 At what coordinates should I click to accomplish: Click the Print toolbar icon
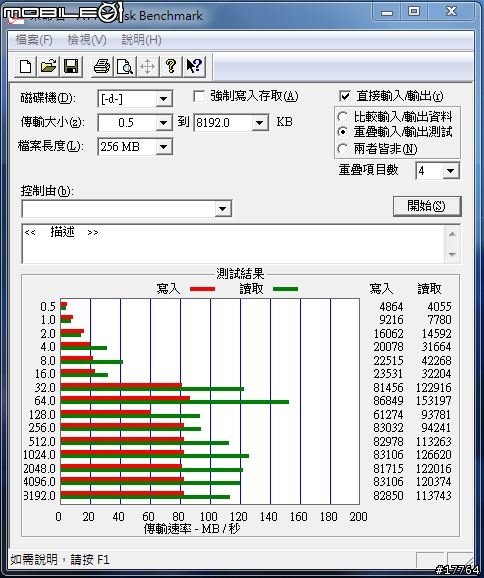tap(102, 67)
